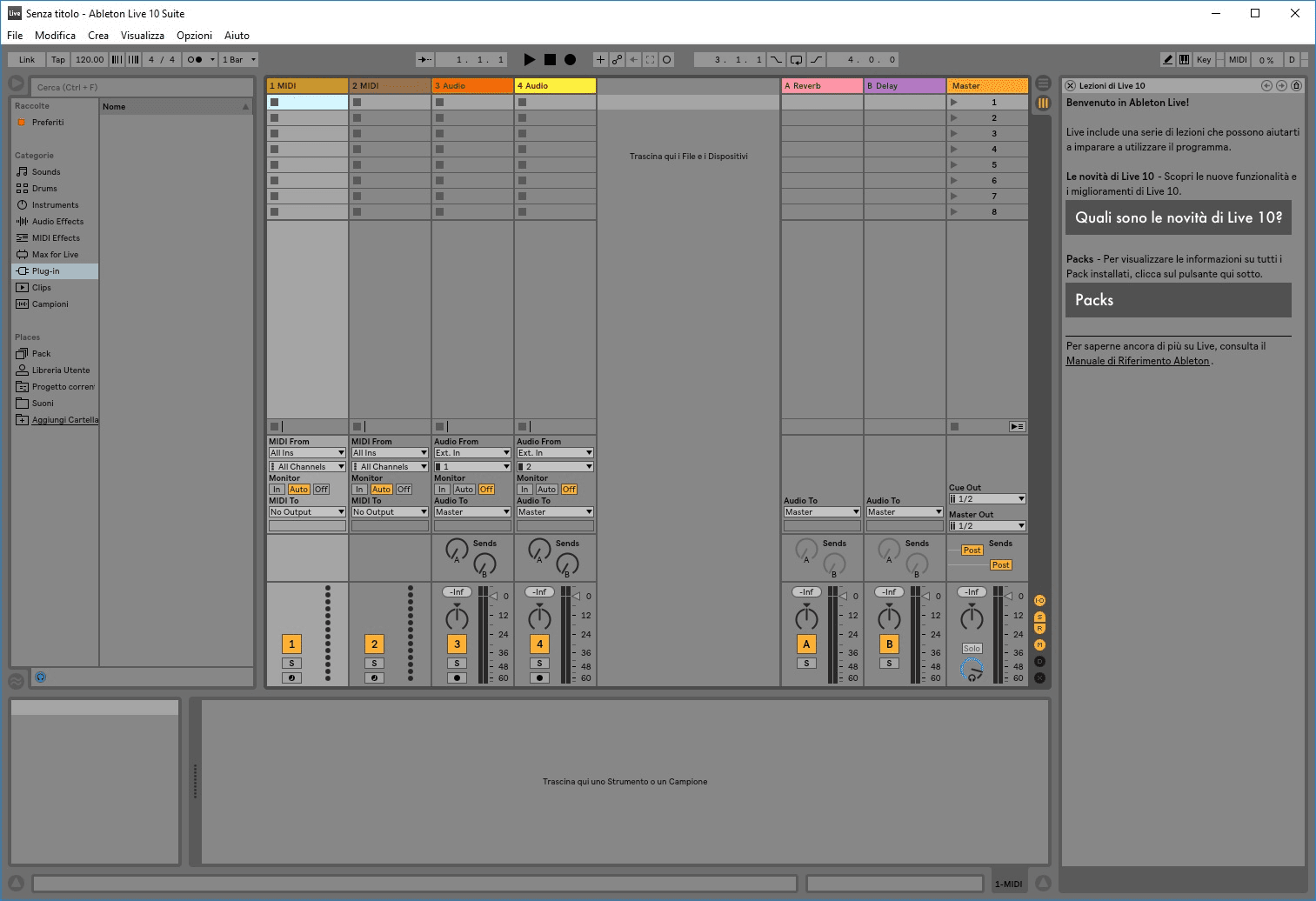Set Track 1 MIDI monitor to Off
The height and width of the screenshot is (901, 1316).
321,490
